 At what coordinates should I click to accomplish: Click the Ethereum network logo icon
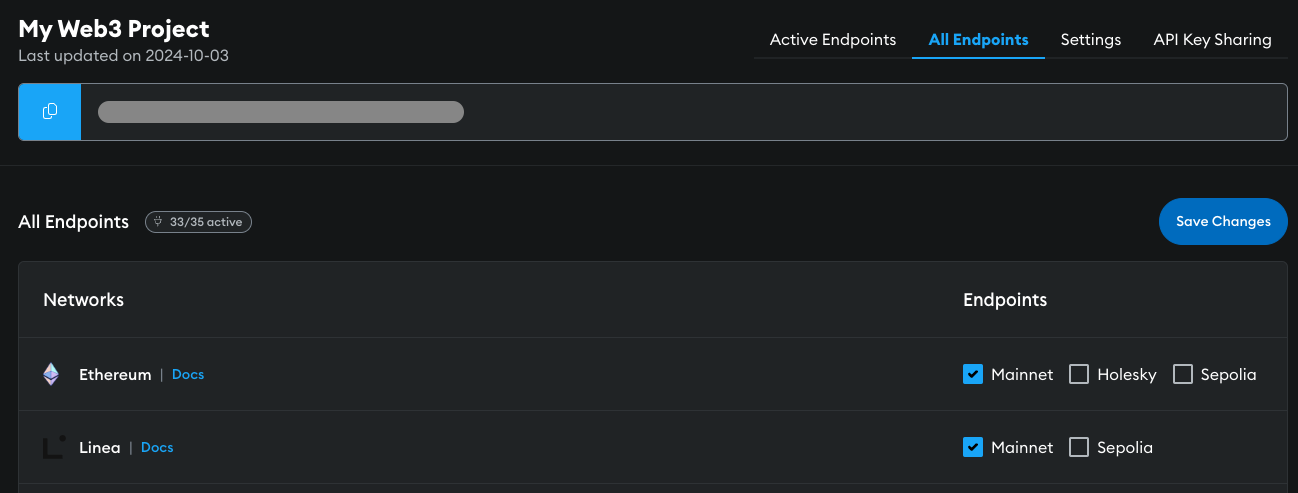click(x=51, y=375)
